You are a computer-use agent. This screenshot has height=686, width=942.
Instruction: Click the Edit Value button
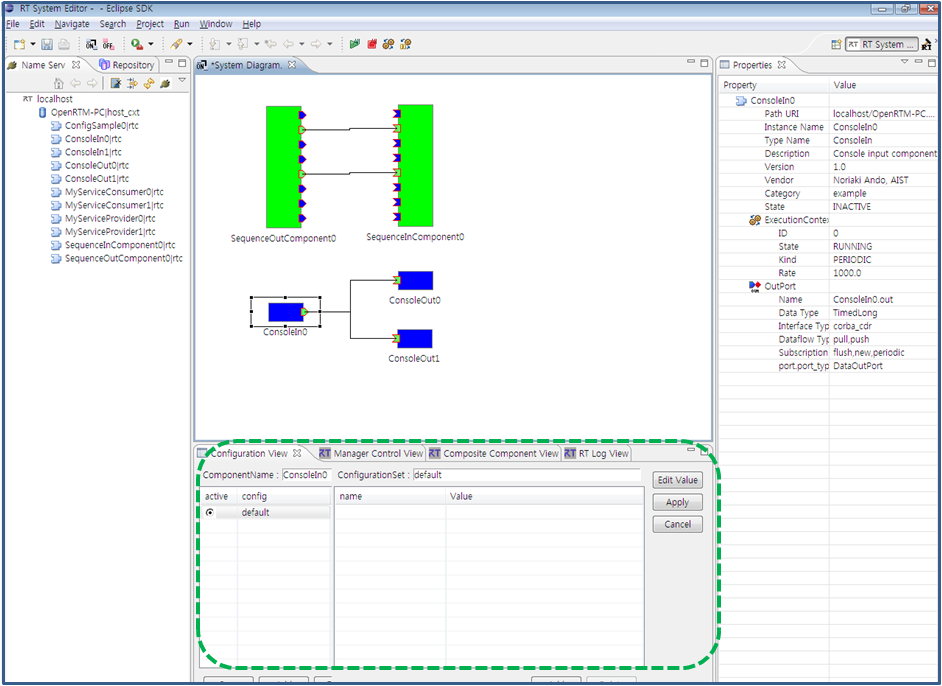click(x=677, y=479)
